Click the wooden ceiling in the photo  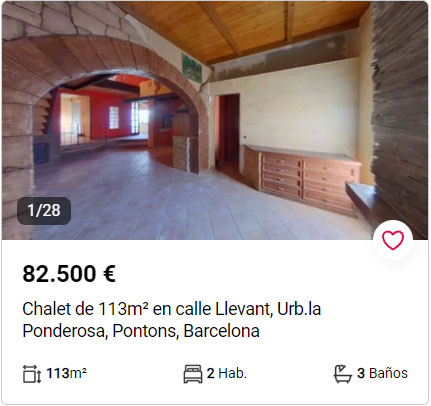click(x=253, y=27)
